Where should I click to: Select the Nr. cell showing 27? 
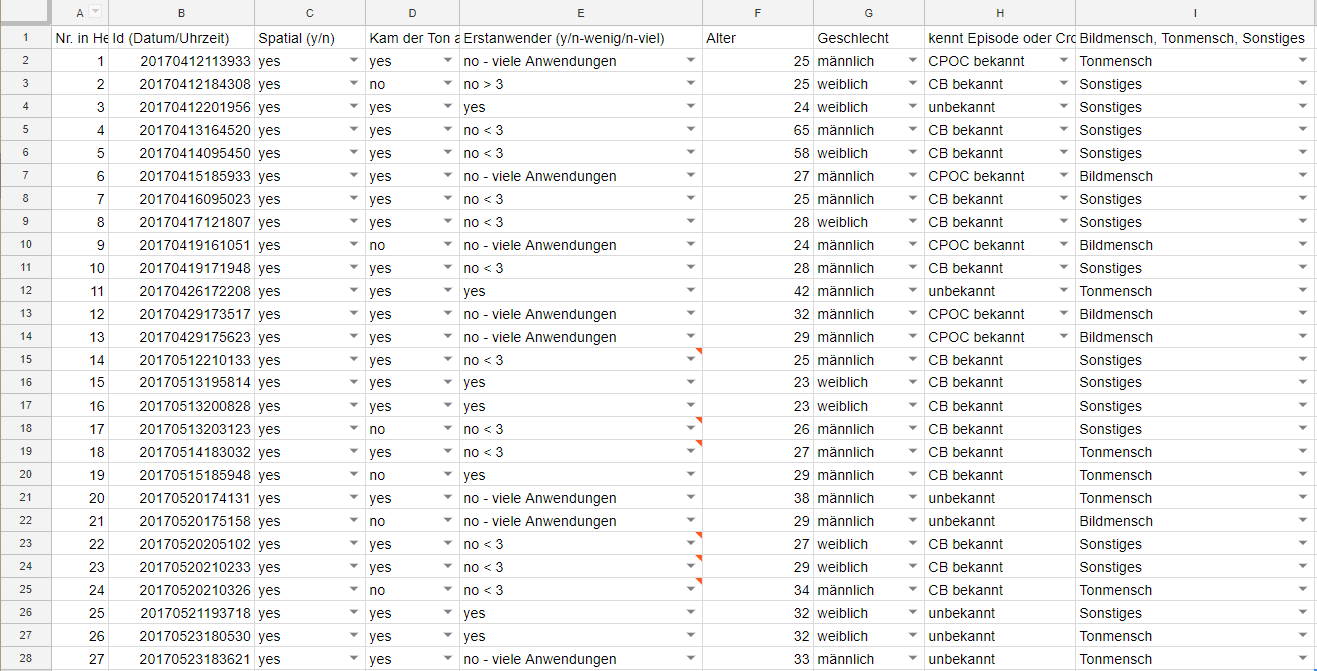click(x=79, y=659)
